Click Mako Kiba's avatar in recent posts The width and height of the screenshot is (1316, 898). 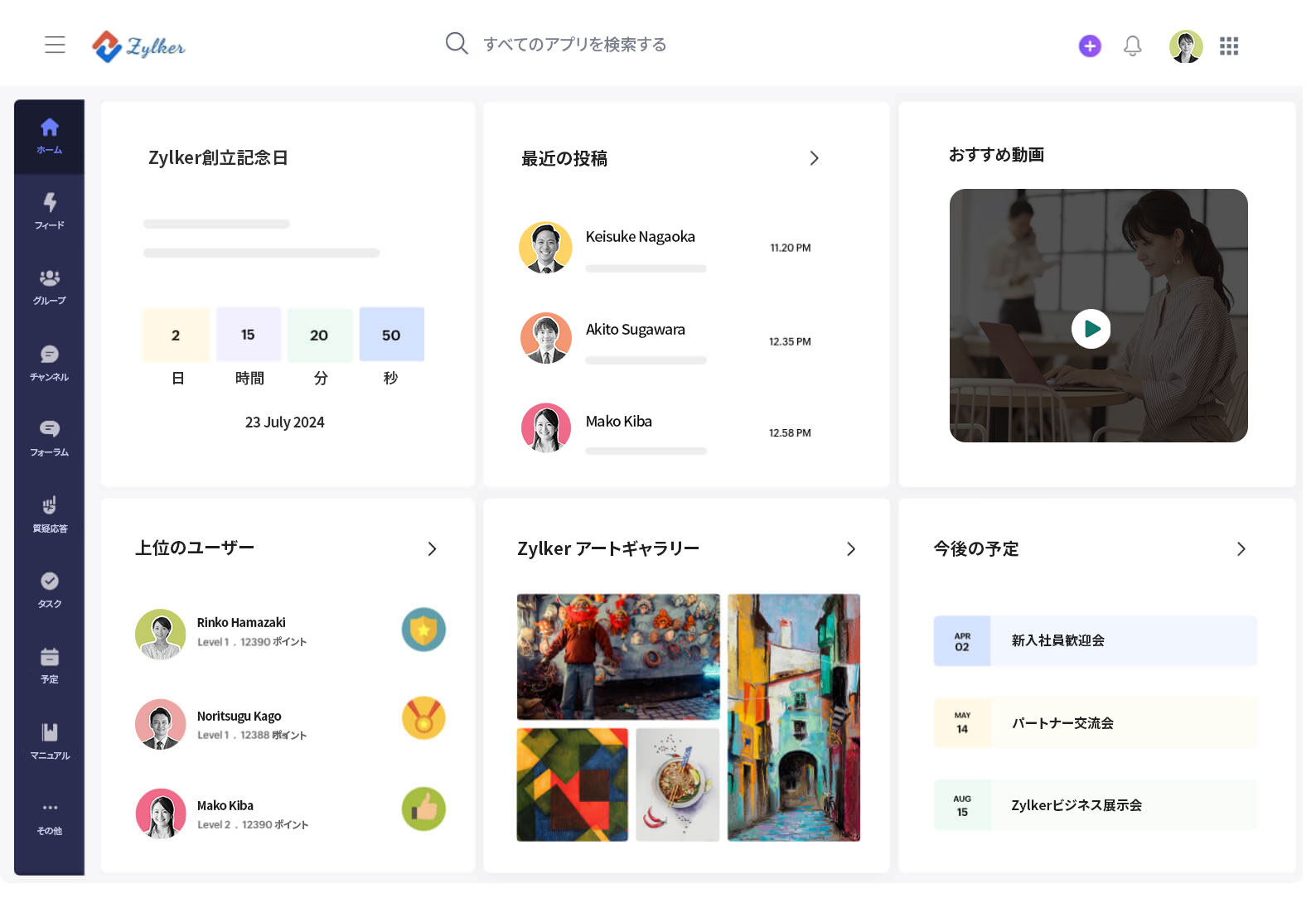click(x=546, y=428)
